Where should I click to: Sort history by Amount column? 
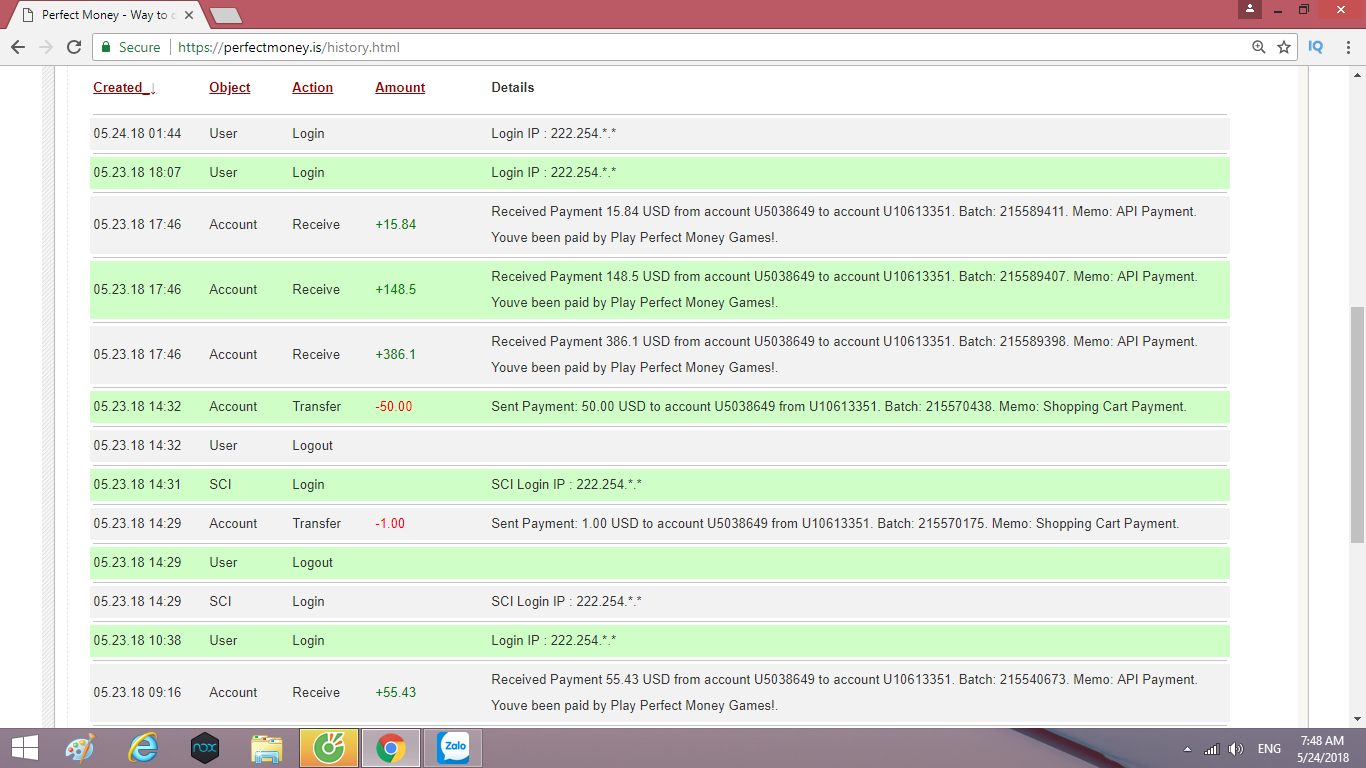tap(400, 88)
